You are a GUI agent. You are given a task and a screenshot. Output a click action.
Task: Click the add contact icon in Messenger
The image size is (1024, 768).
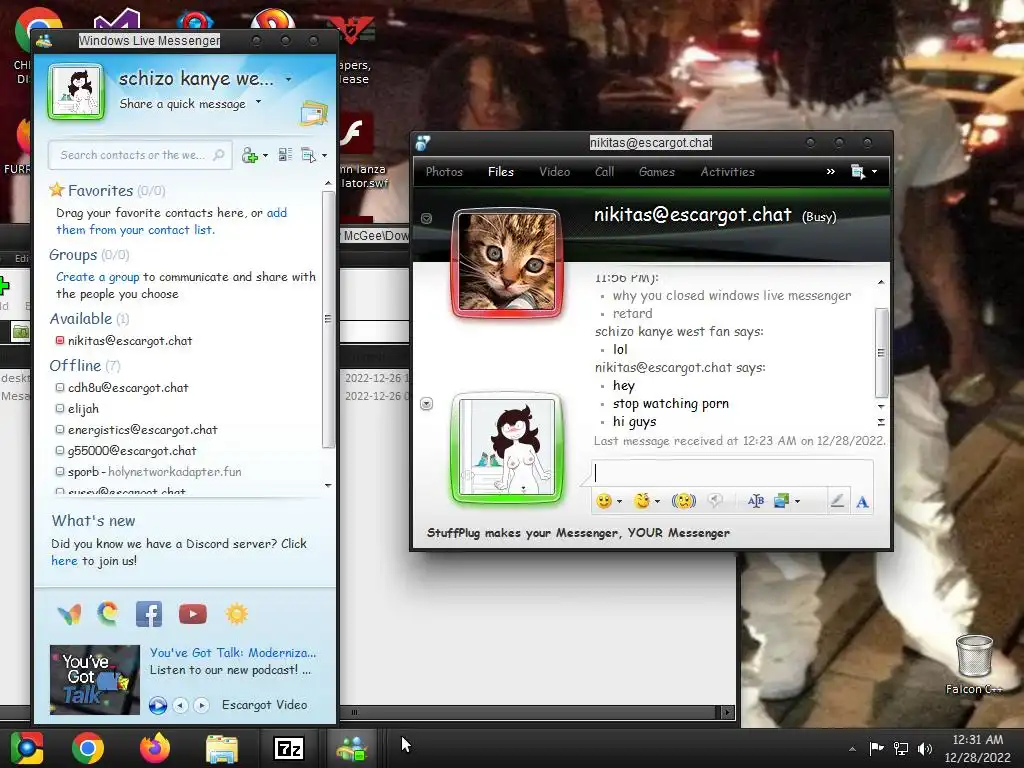249,155
